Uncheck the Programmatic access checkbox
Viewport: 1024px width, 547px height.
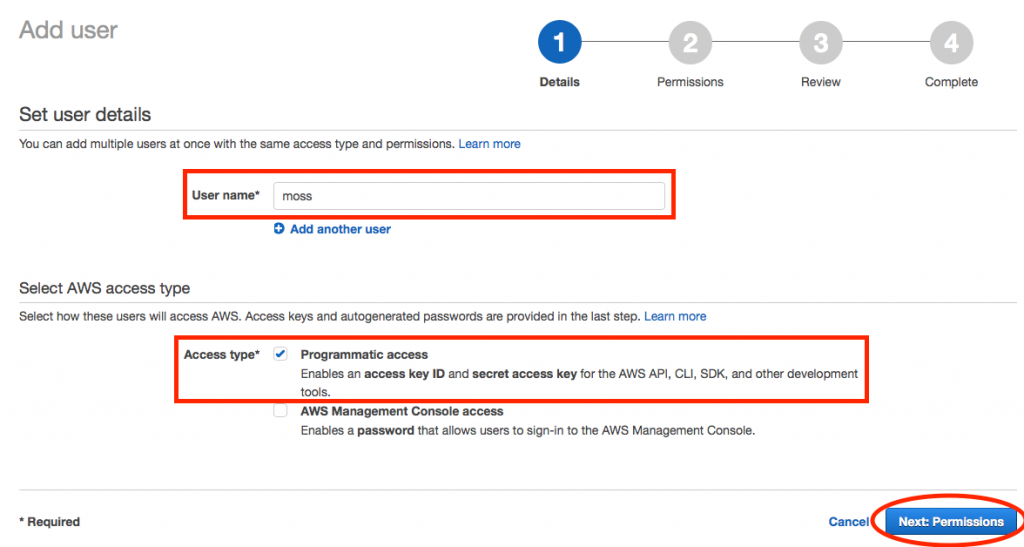point(280,354)
